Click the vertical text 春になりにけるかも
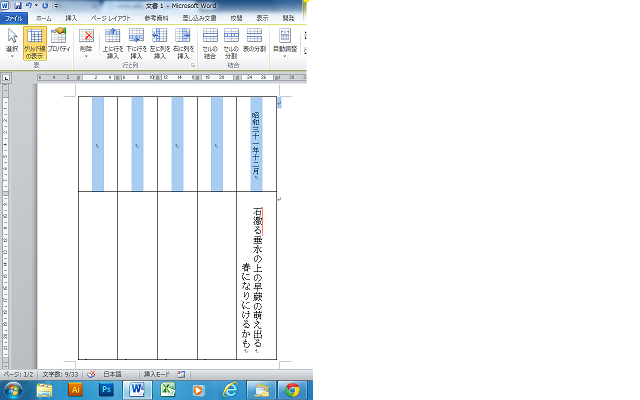Image resolution: width=640 pixels, height=400 pixels. (246, 307)
